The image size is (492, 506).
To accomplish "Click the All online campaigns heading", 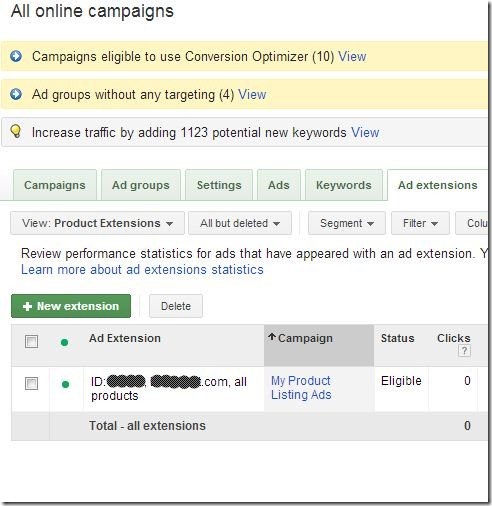I will (x=92, y=11).
